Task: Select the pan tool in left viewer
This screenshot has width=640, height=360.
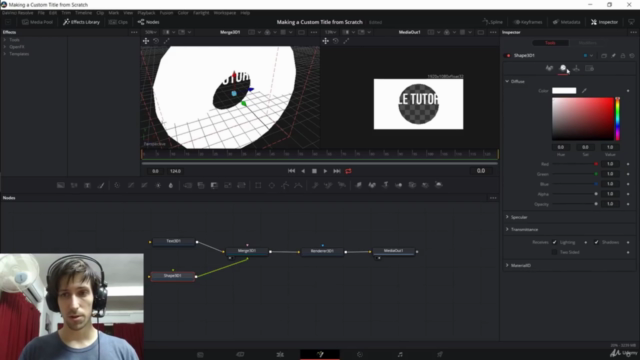Action: coord(146,41)
